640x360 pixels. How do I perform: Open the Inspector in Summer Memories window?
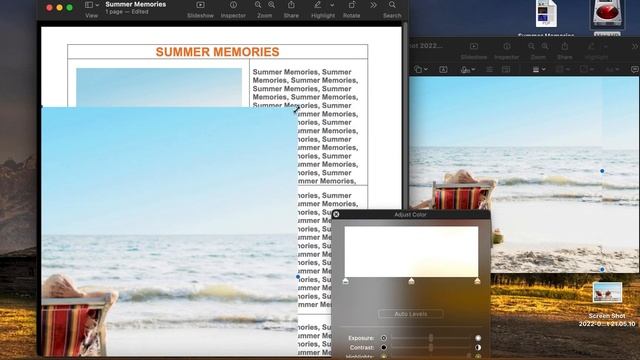[x=233, y=5]
